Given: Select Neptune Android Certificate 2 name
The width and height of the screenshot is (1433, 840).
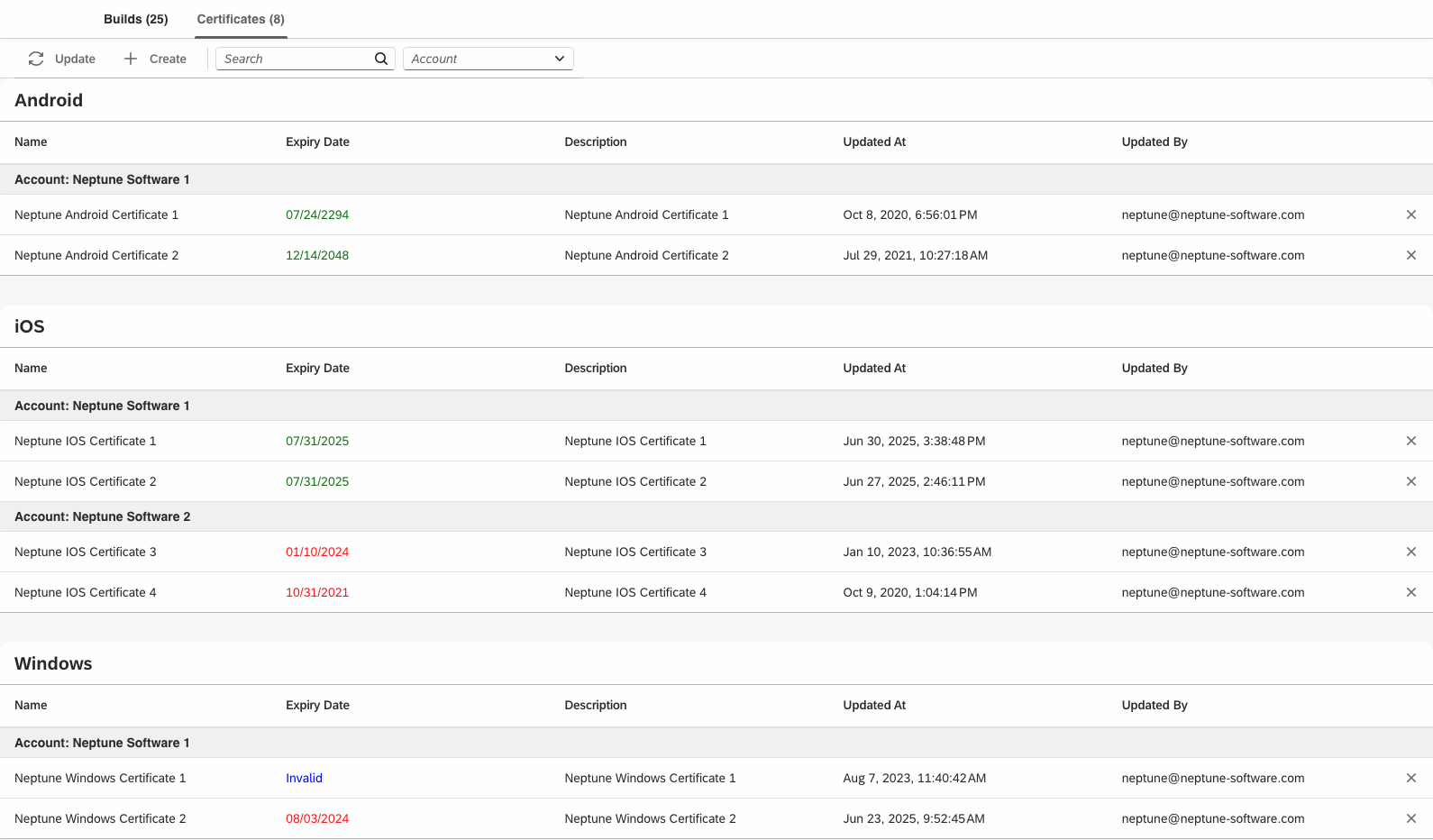Looking at the screenshot, I should point(96,255).
